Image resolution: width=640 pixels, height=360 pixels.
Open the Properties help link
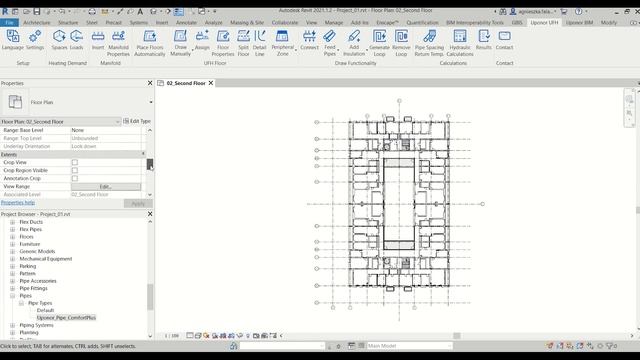point(18,202)
